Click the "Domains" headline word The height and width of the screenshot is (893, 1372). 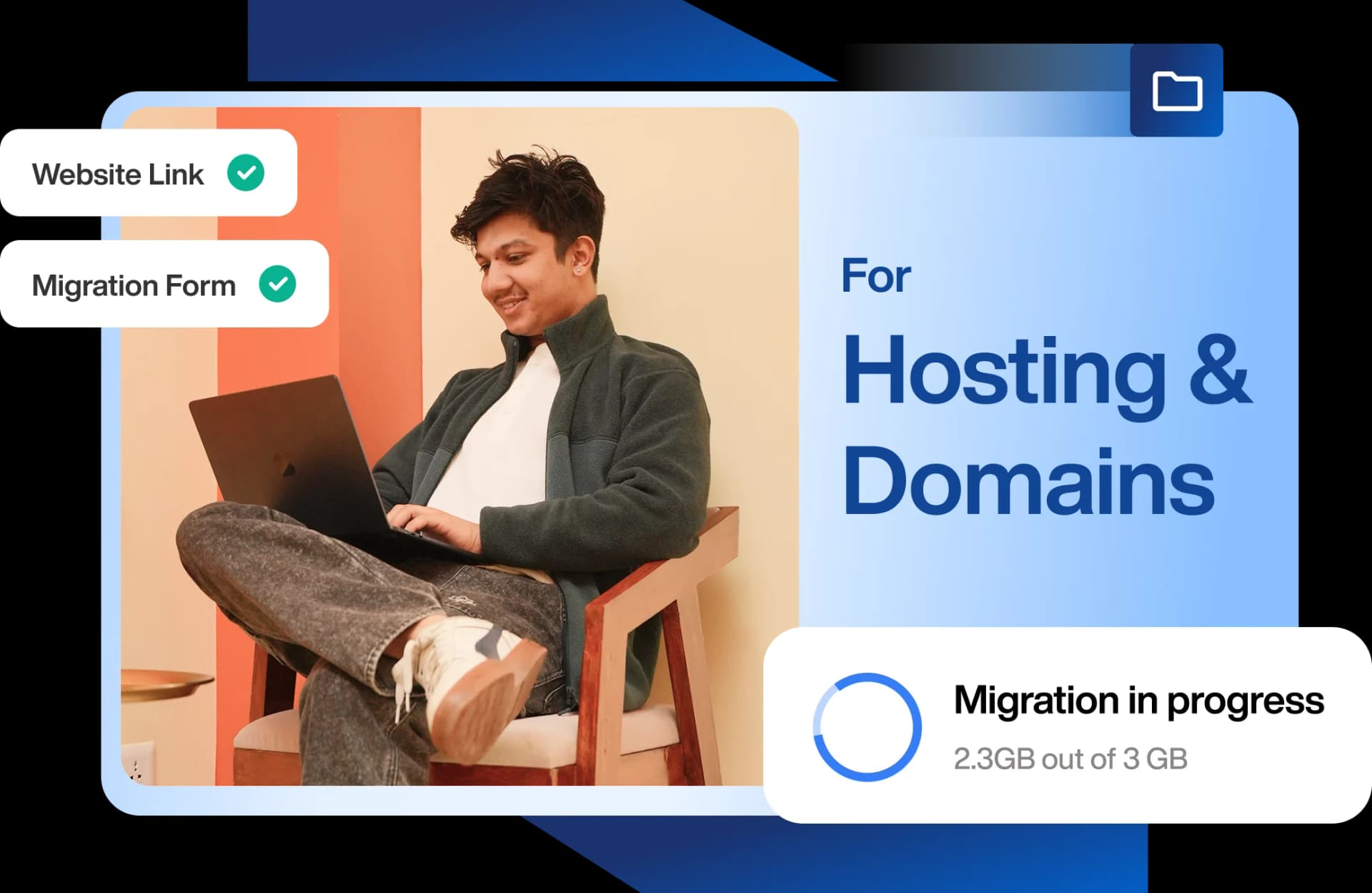[1029, 481]
